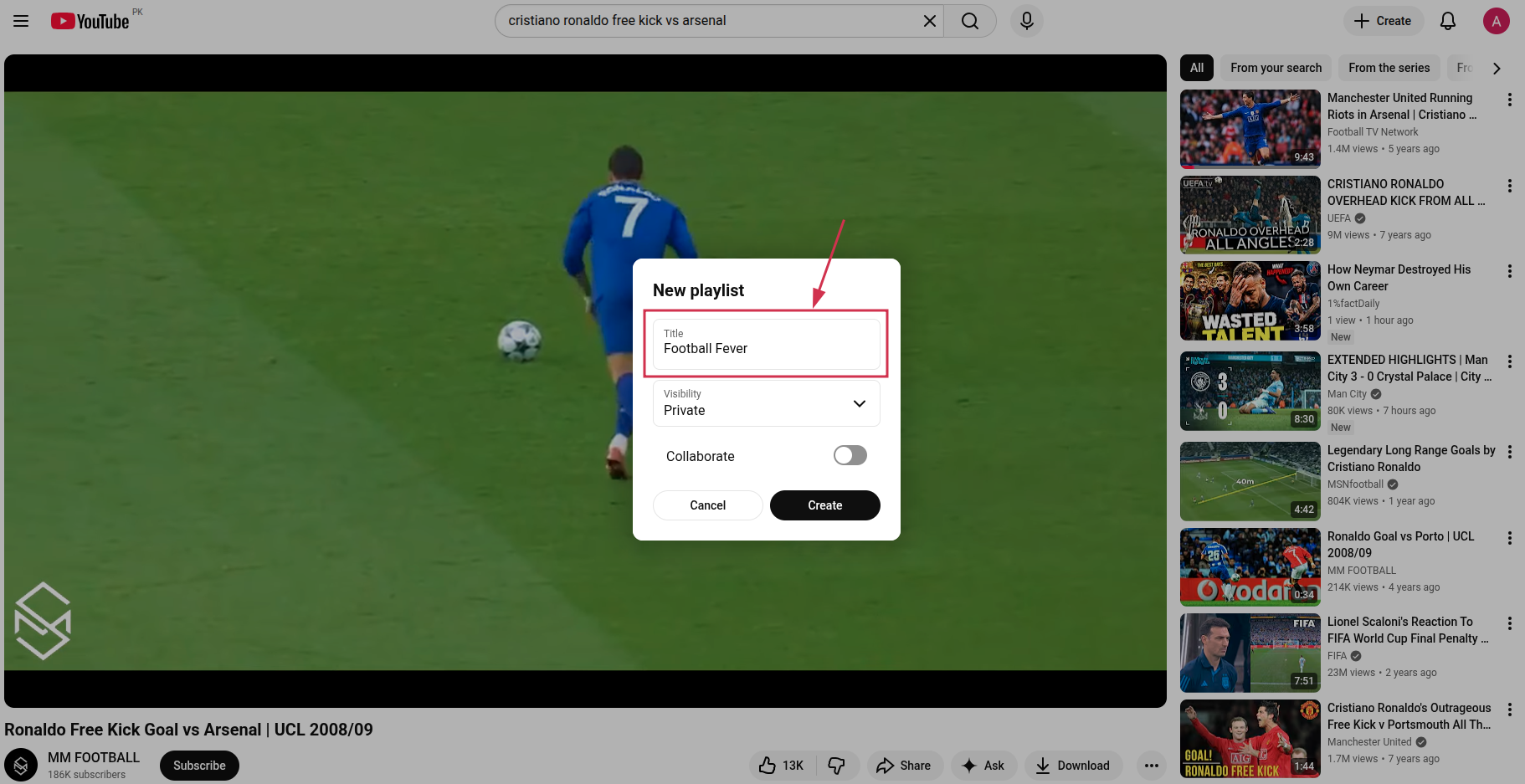Clear the search box text

click(x=929, y=21)
